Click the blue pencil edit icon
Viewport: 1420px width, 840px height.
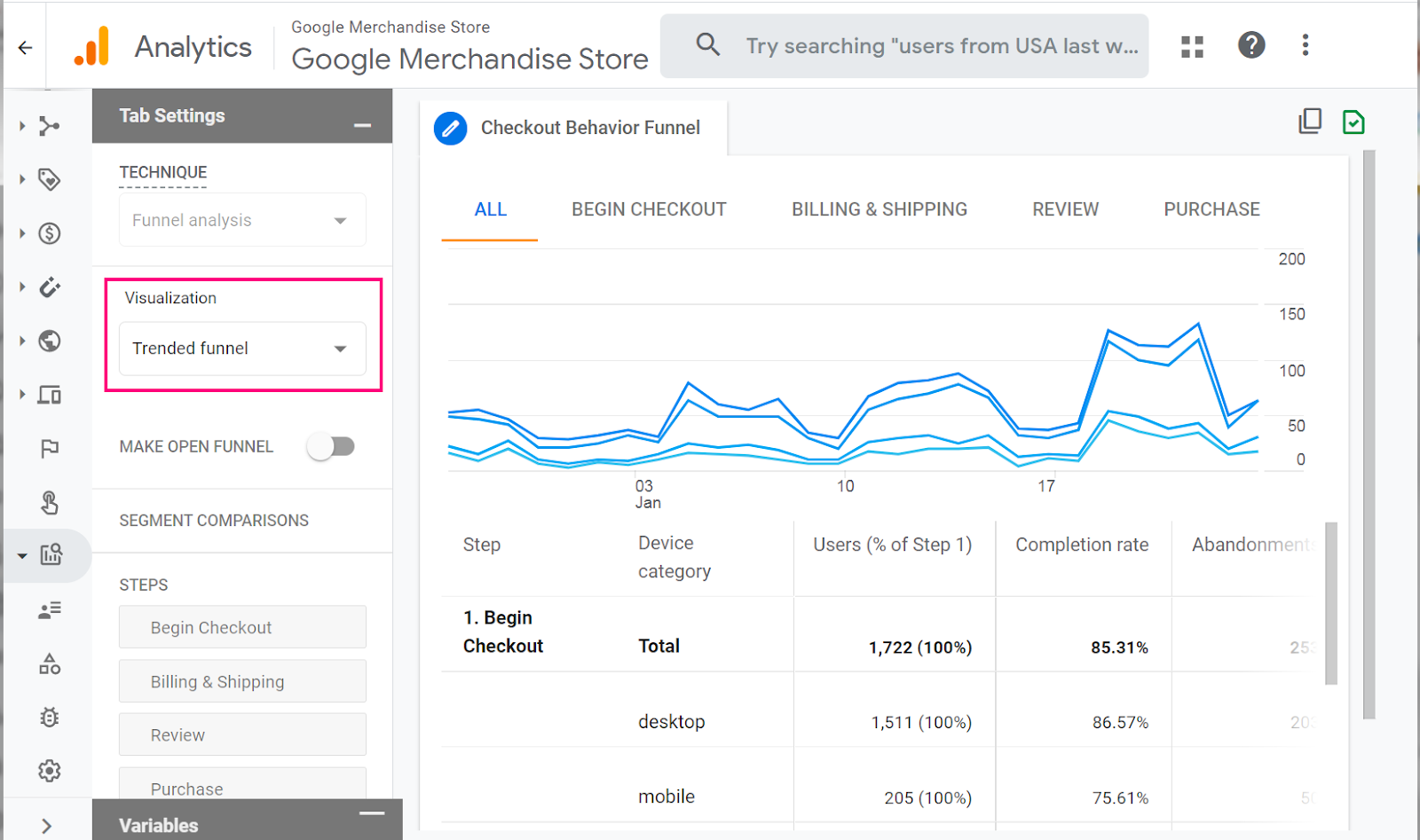451,129
